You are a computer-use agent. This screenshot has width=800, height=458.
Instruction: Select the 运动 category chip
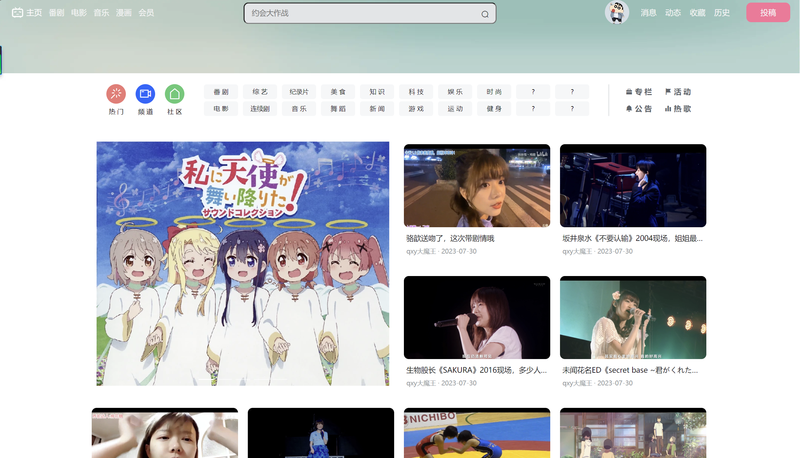coord(455,109)
